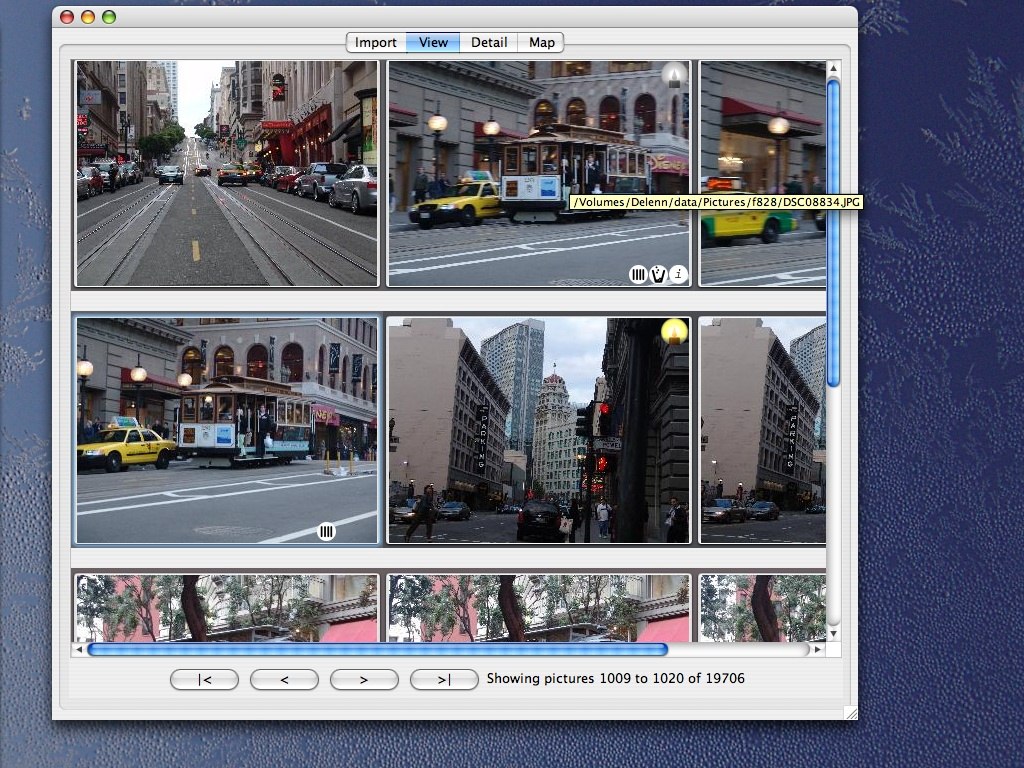This screenshot has height=768, width=1024.
Task: Select the middle tree and pink awning thumbnail
Action: click(x=539, y=608)
